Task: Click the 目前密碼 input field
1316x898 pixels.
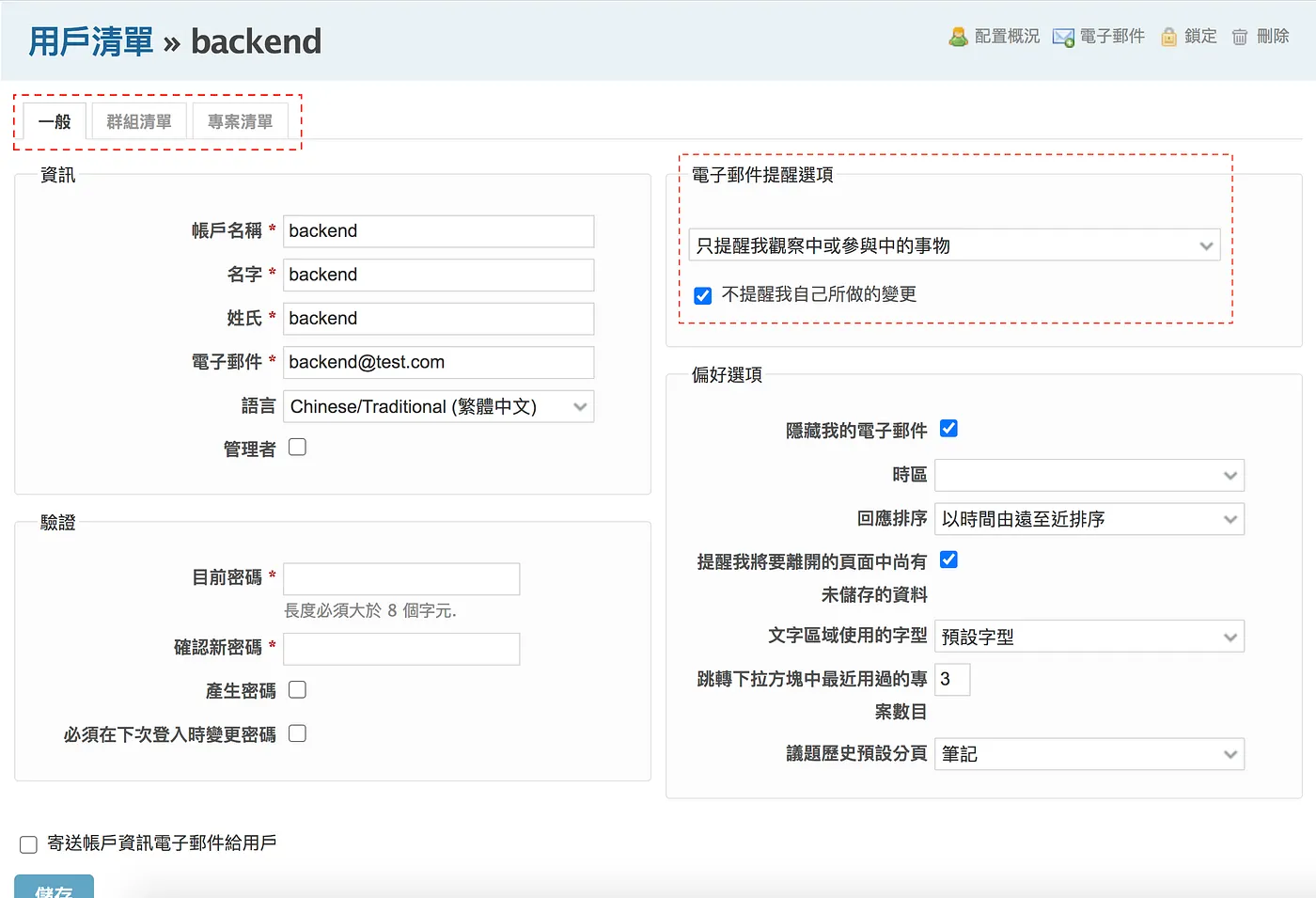Action: pos(401,578)
